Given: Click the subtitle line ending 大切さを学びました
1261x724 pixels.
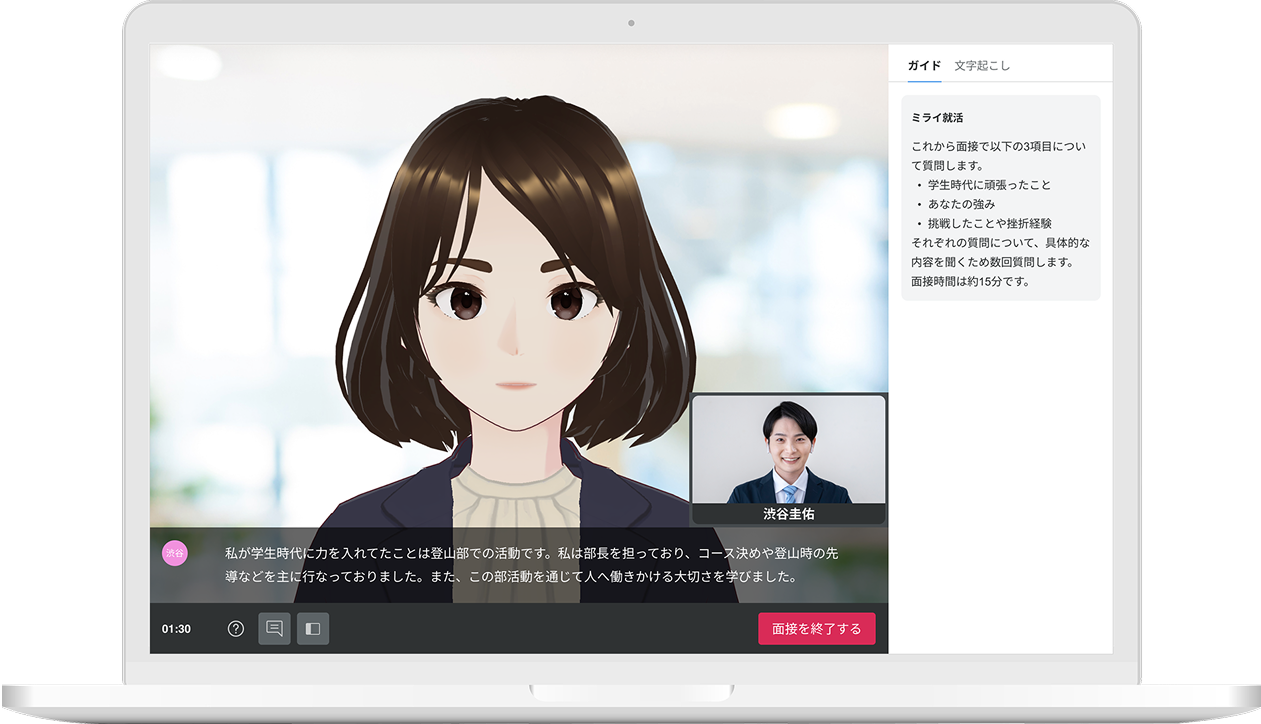Looking at the screenshot, I should (510, 577).
